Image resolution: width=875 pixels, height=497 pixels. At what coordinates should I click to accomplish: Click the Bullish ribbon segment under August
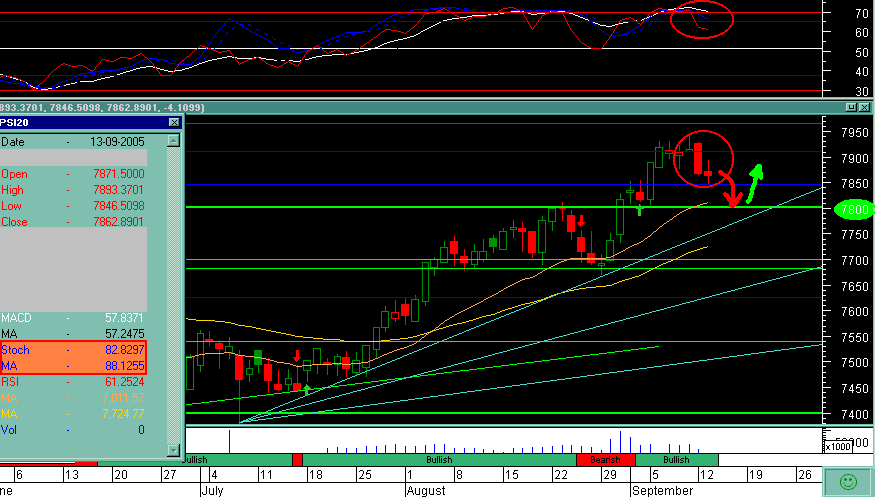(439, 460)
